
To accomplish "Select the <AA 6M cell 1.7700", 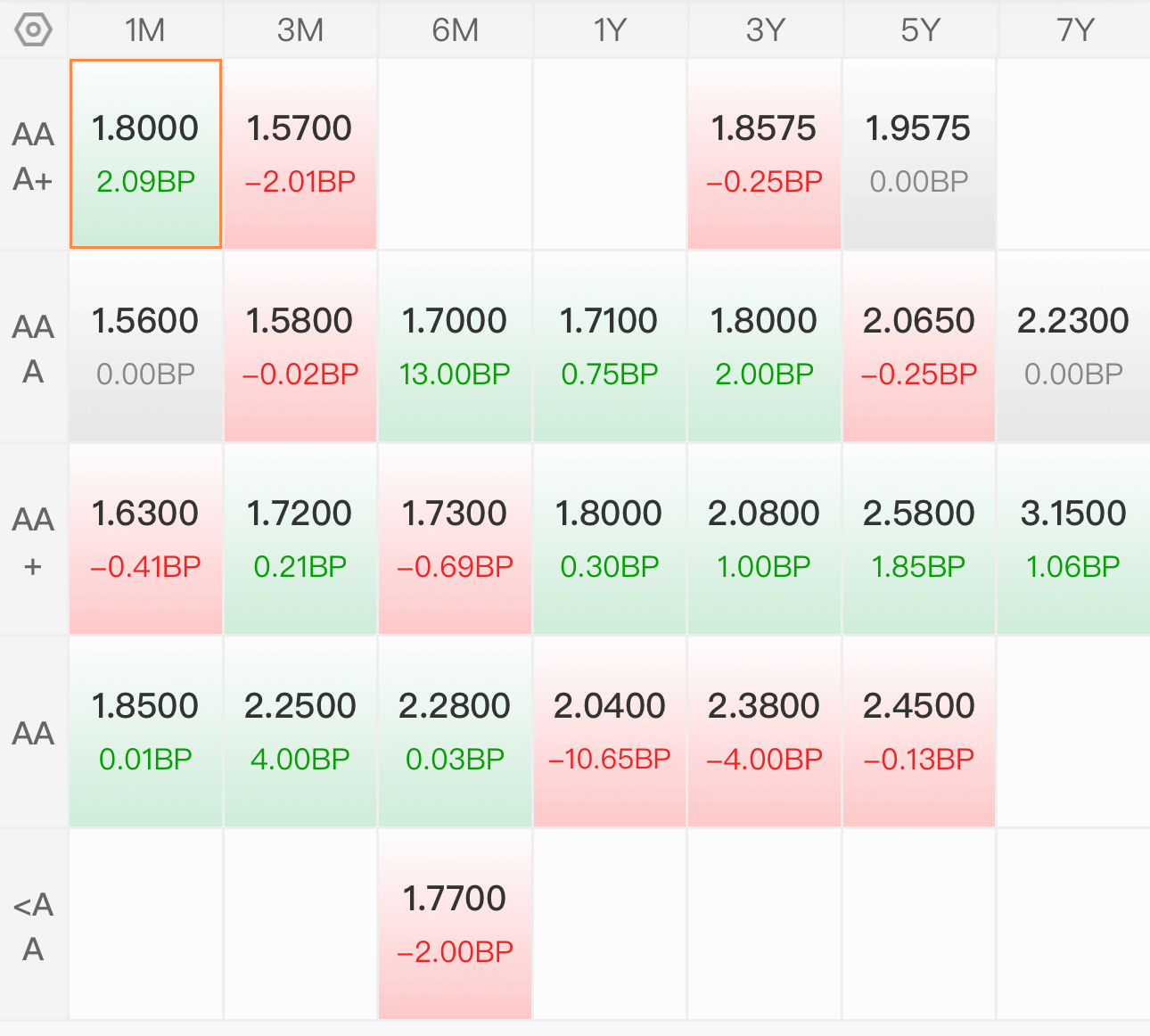I will point(455,924).
